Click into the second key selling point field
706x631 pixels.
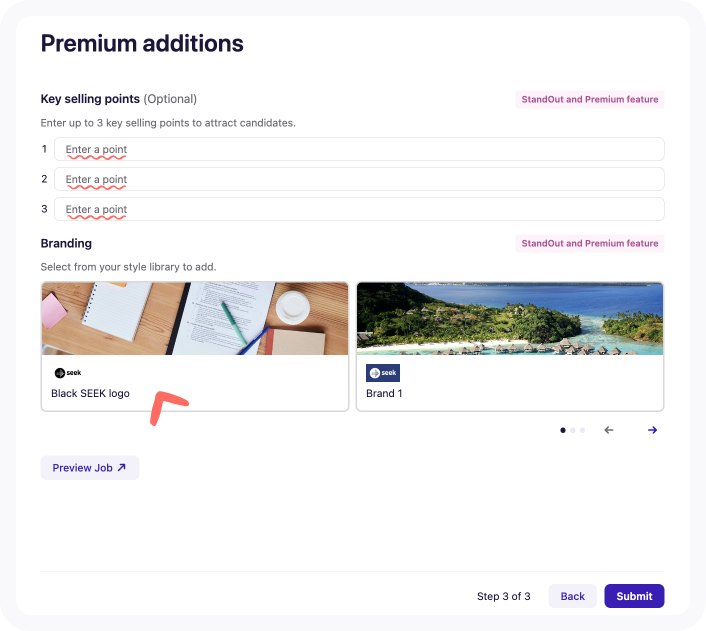[359, 179]
